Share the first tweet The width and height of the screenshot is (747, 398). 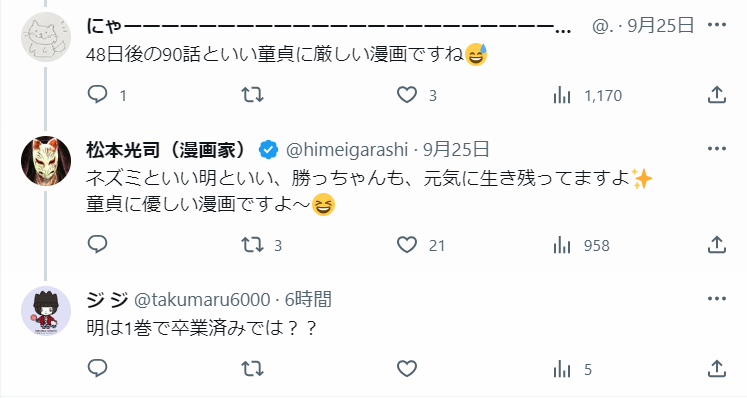point(717,95)
